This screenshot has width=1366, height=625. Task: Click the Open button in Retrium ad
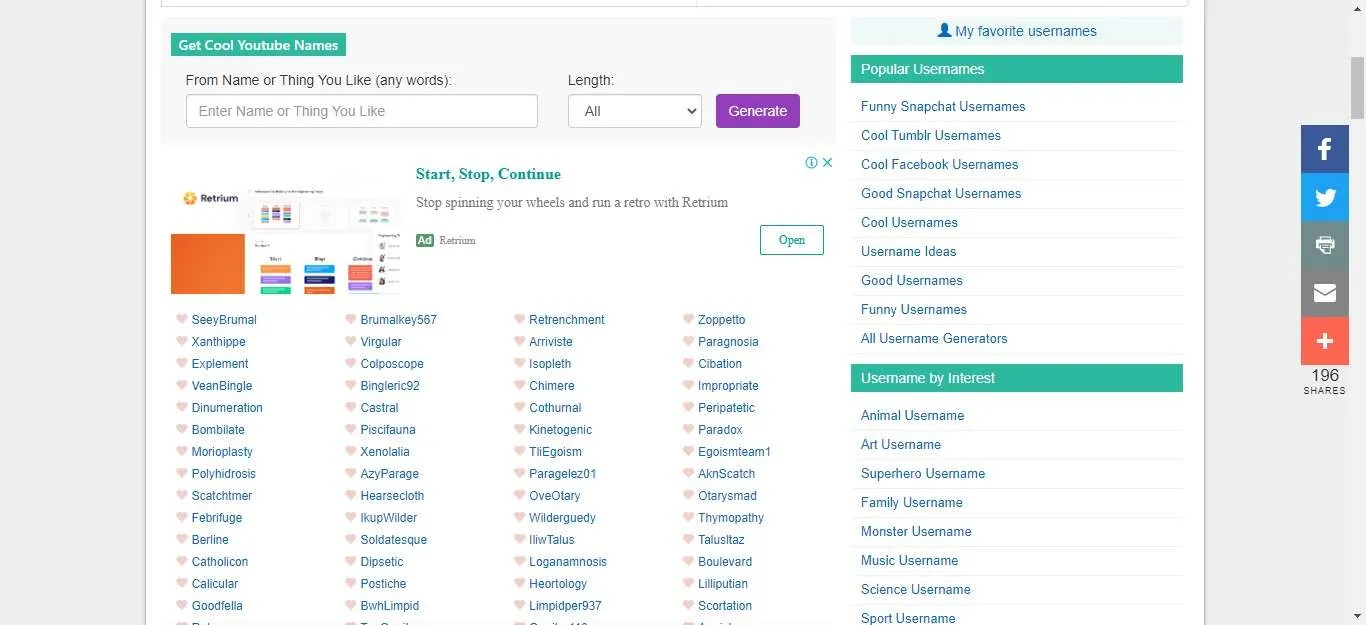[792, 240]
